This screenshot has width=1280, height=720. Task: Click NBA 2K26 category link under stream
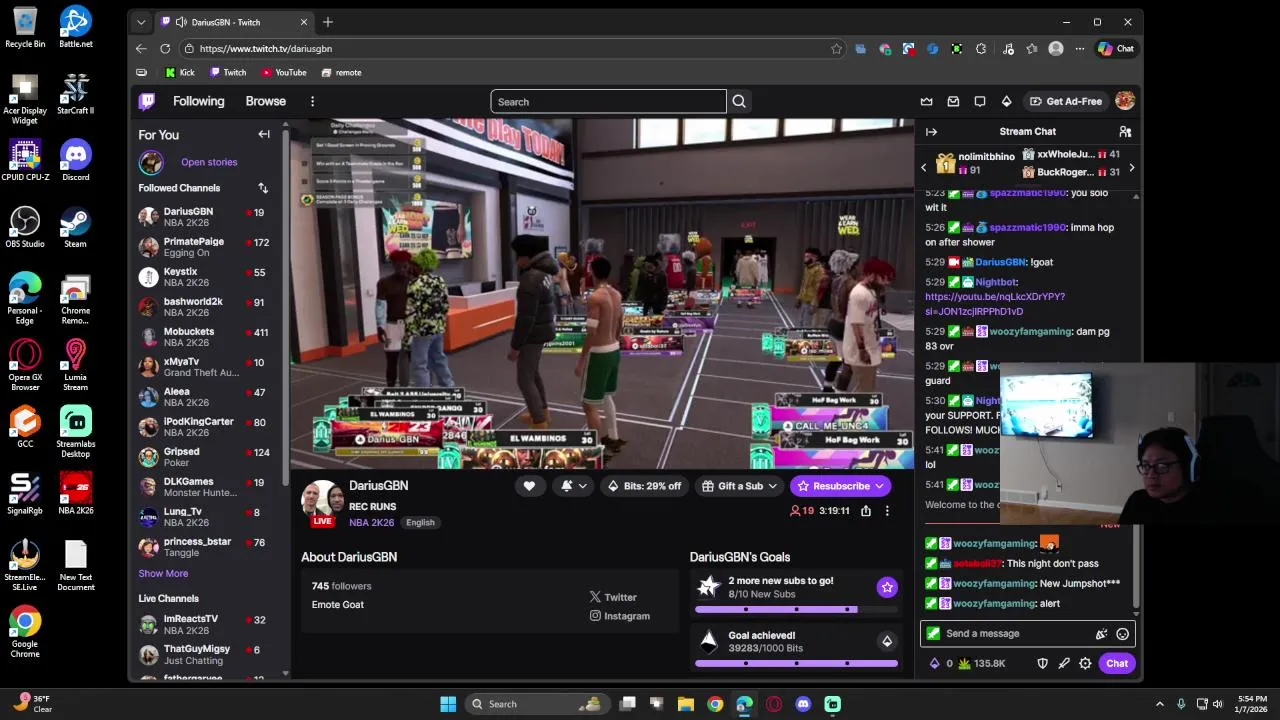371,522
